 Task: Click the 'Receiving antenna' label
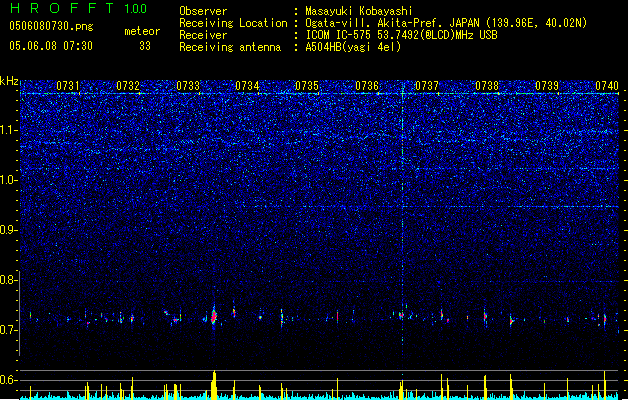tap(230, 47)
